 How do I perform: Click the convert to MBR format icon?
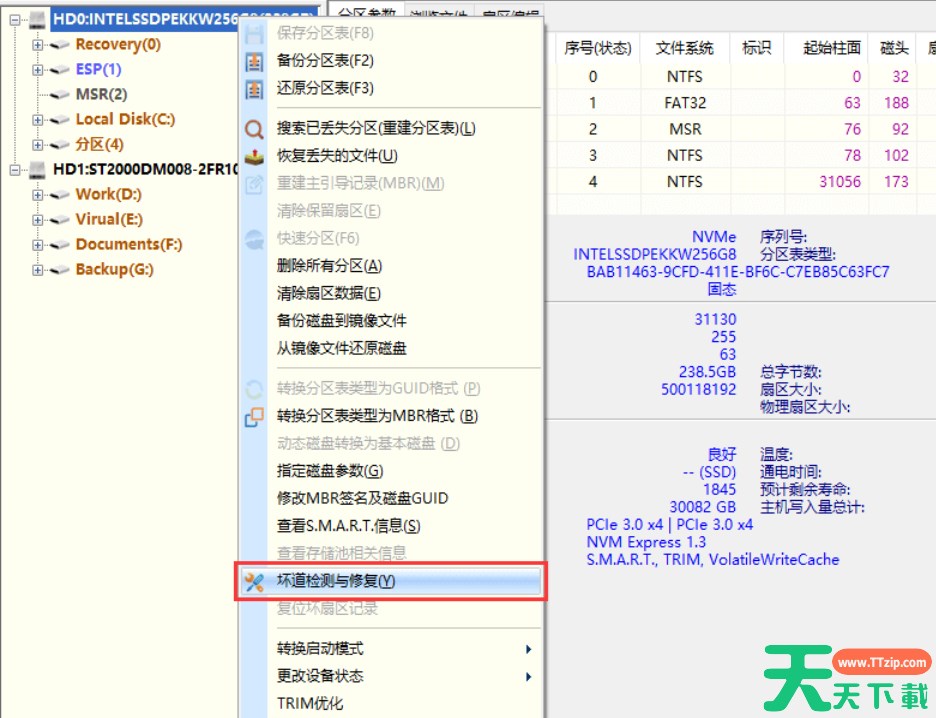coord(254,416)
